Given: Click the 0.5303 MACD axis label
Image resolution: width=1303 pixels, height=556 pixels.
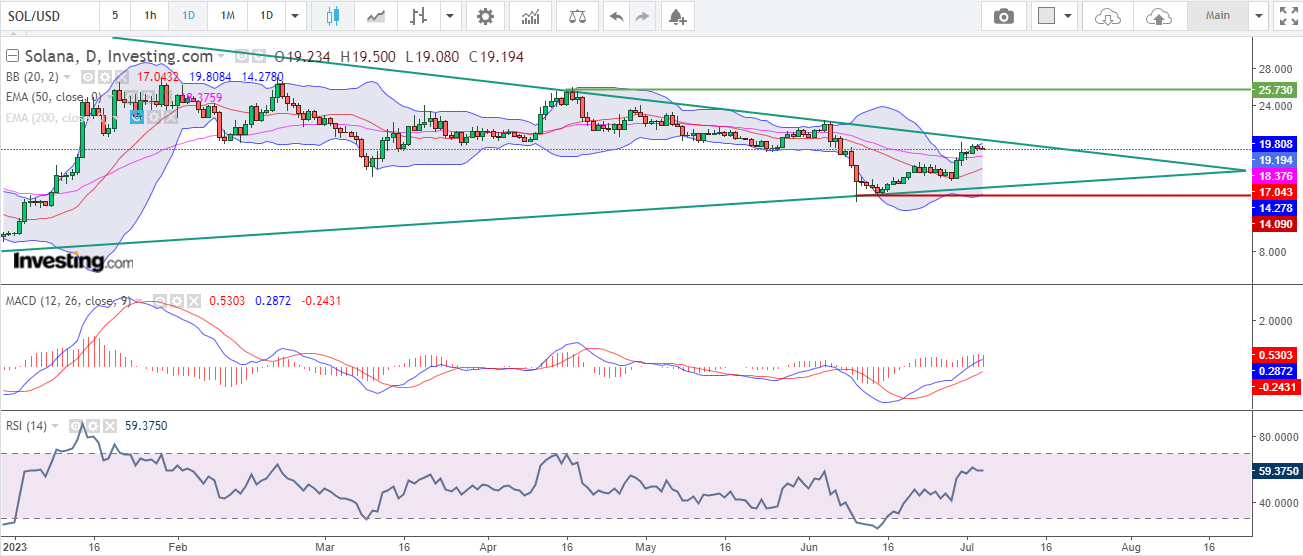Looking at the screenshot, I should [x=1276, y=355].
